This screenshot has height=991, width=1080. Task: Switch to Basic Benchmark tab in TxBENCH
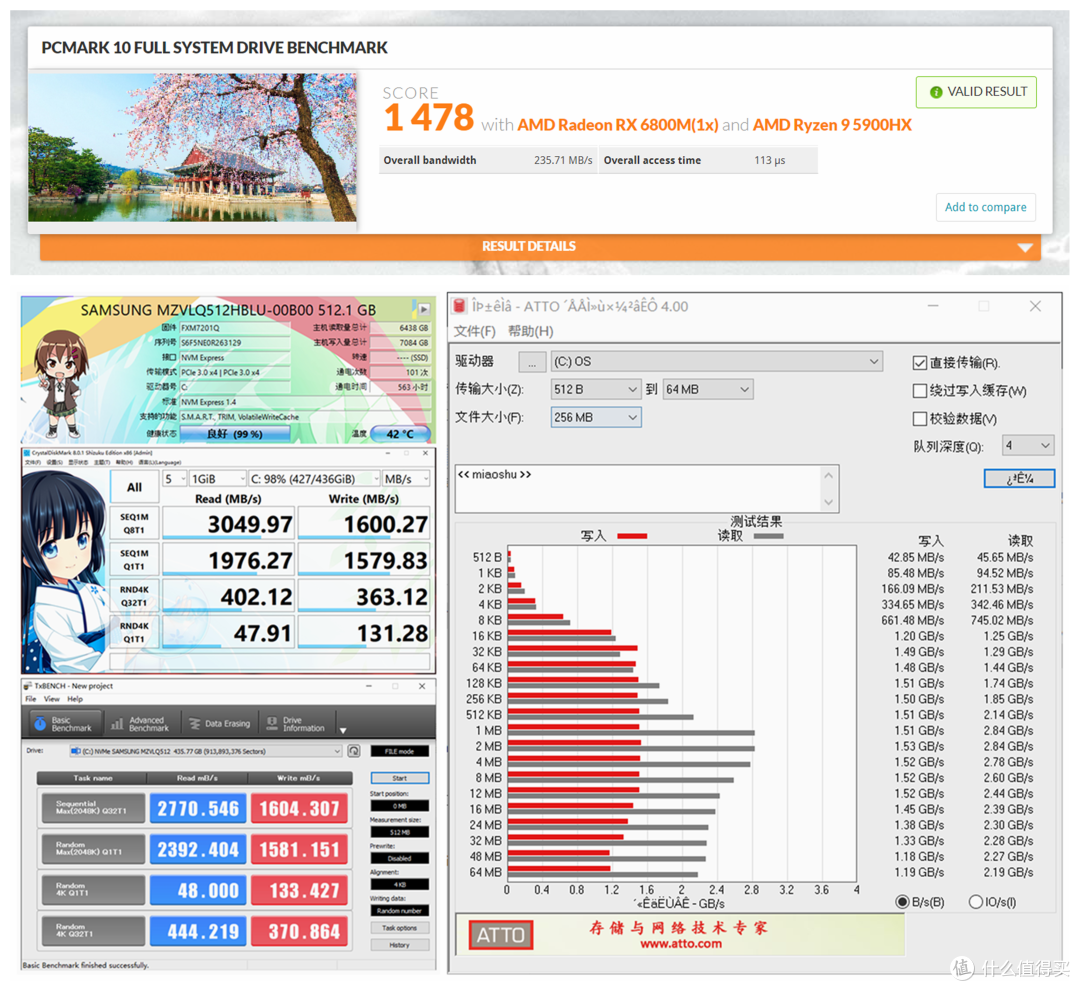point(63,723)
